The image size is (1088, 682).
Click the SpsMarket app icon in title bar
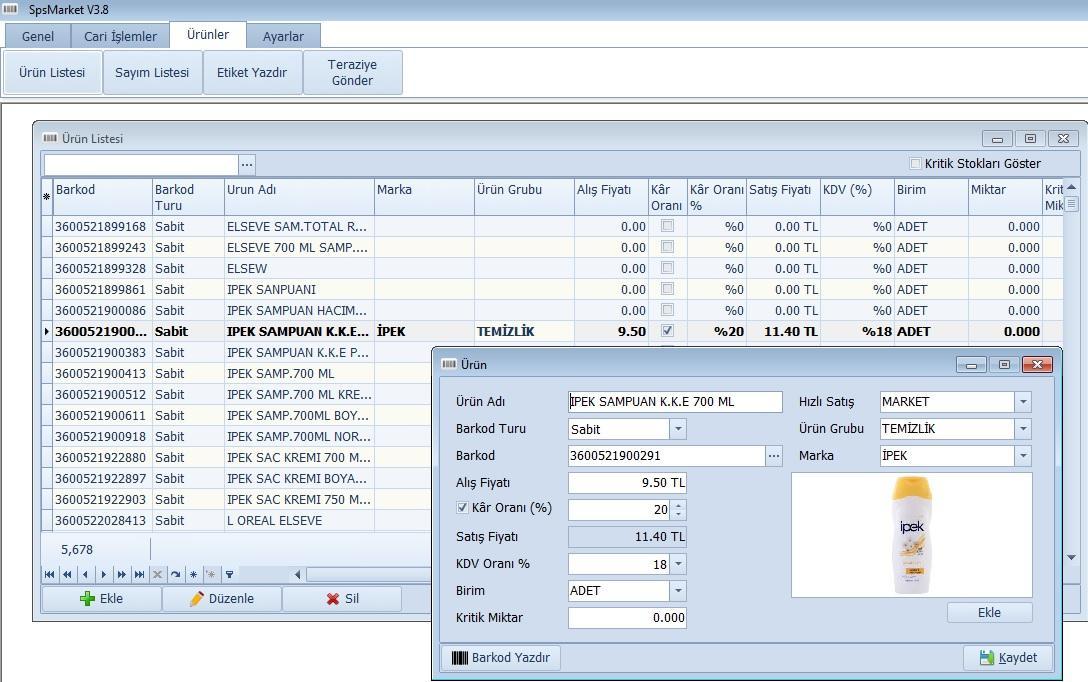pyautogui.click(x=10, y=9)
